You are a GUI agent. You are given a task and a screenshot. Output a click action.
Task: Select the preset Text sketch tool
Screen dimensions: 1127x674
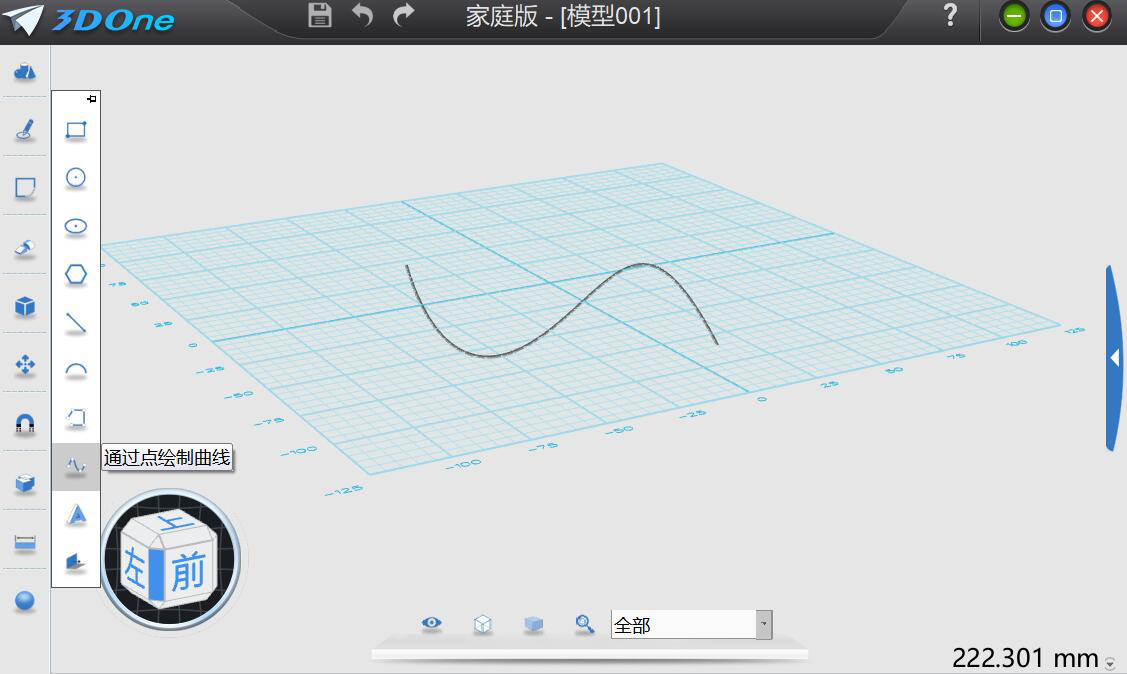[x=75, y=514]
